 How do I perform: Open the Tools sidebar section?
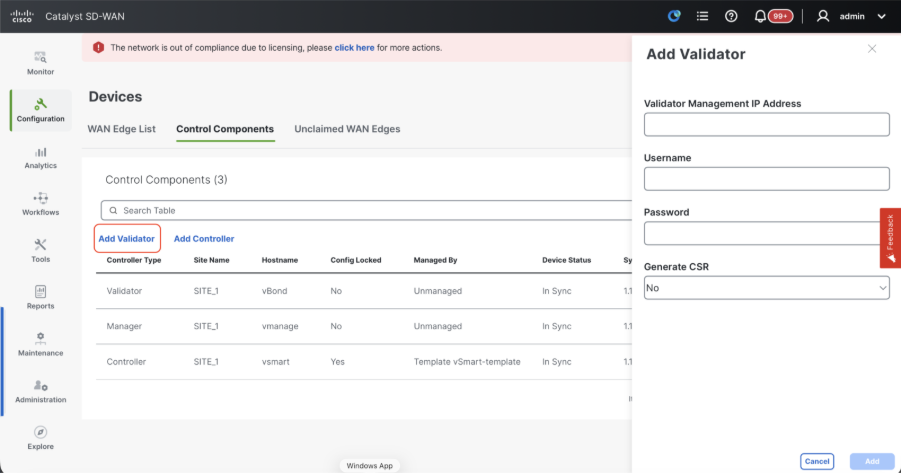pyautogui.click(x=40, y=250)
